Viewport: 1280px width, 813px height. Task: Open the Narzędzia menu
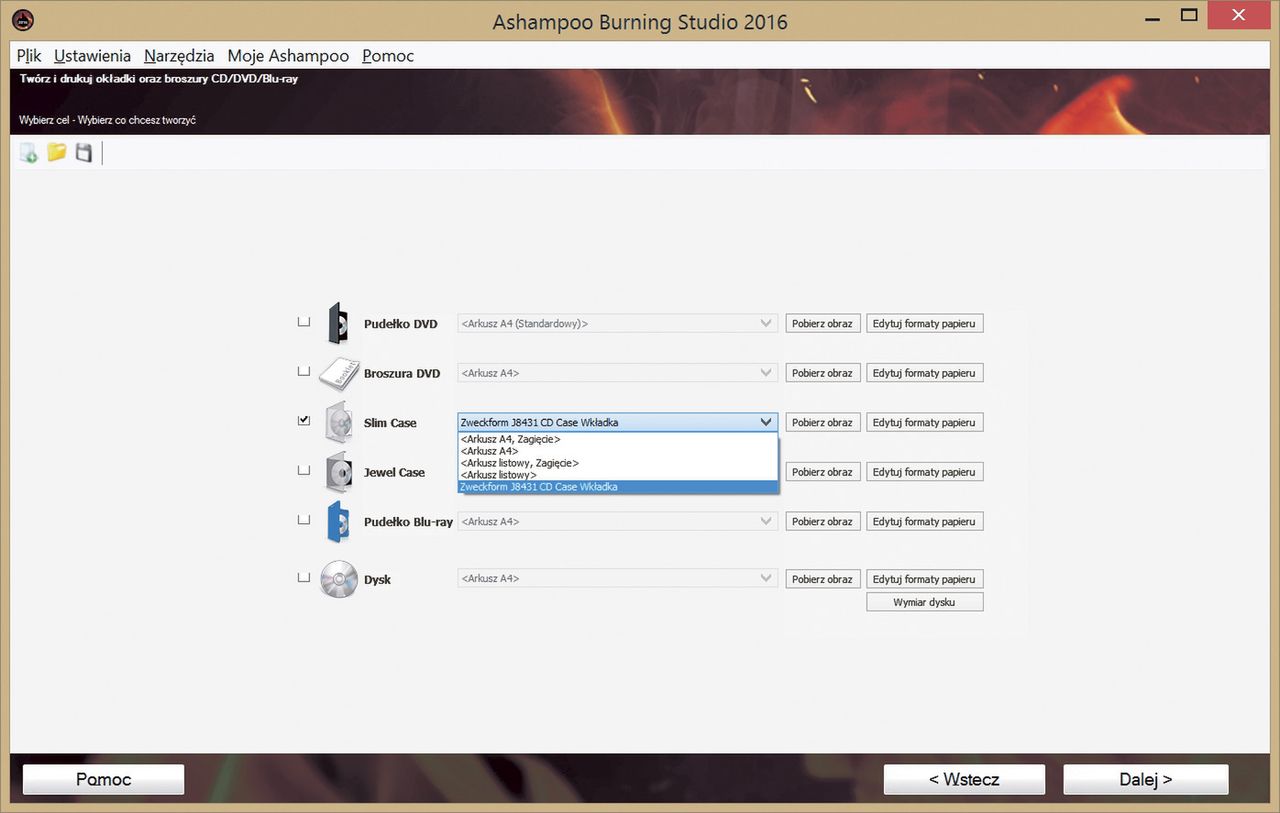coord(179,56)
